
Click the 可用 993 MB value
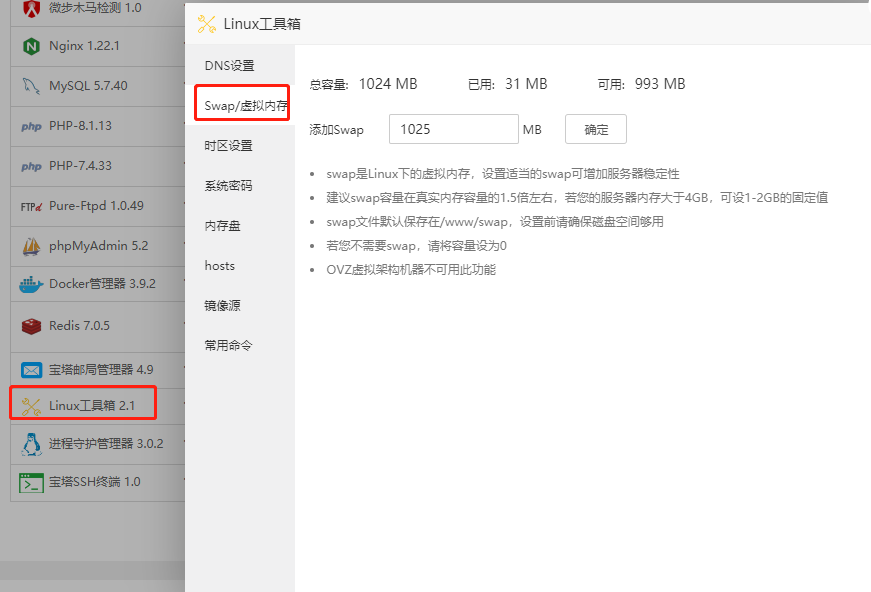660,84
